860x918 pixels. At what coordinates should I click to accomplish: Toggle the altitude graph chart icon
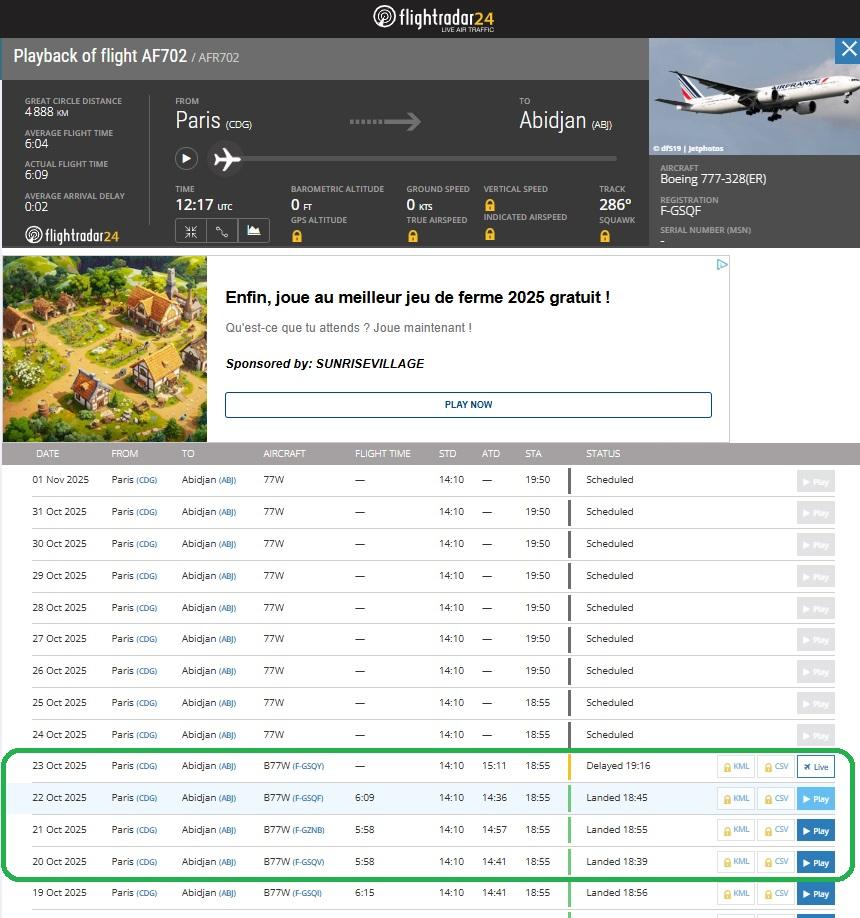[254, 231]
